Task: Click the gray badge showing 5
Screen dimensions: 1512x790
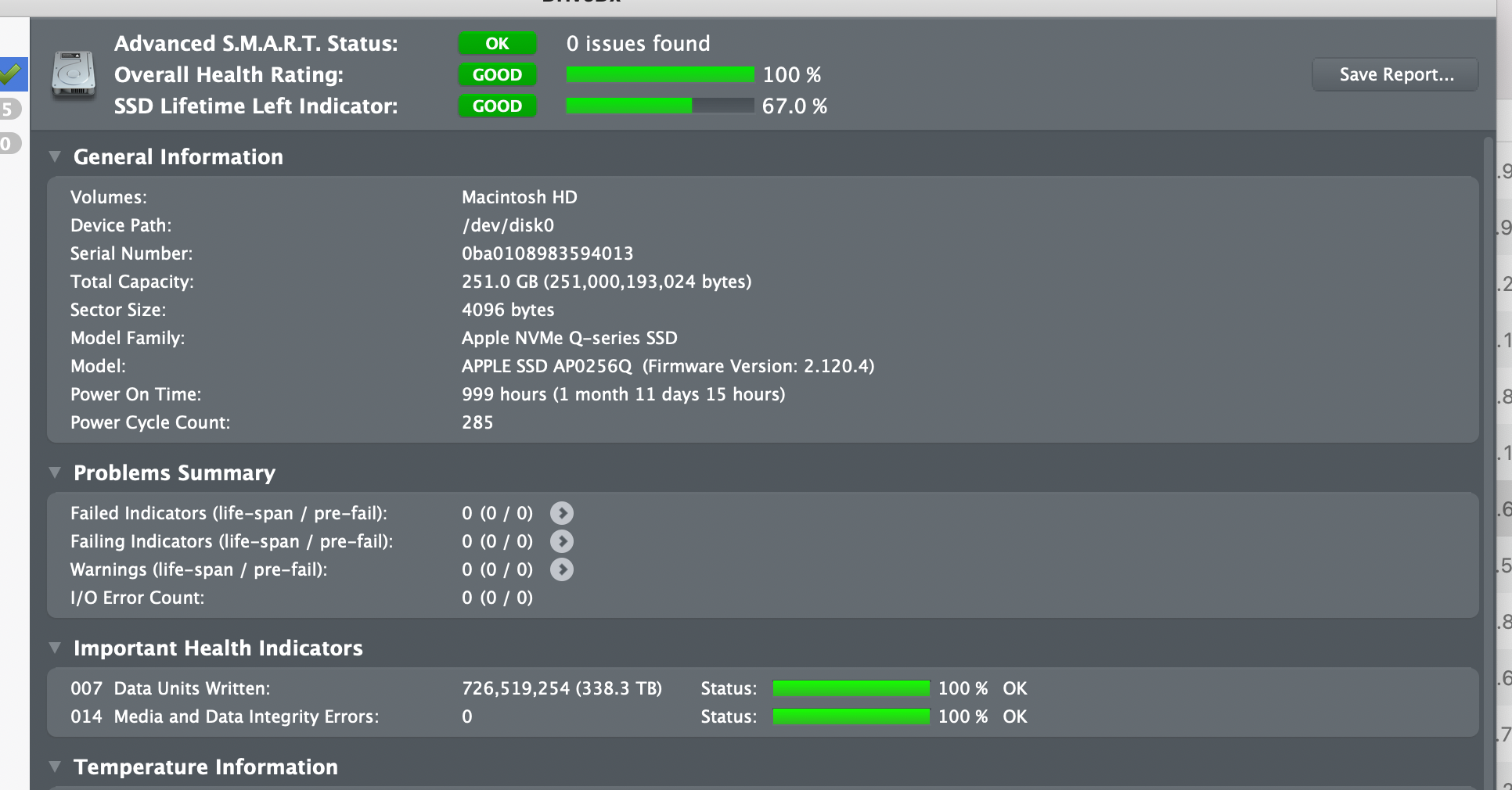Action: [x=9, y=109]
